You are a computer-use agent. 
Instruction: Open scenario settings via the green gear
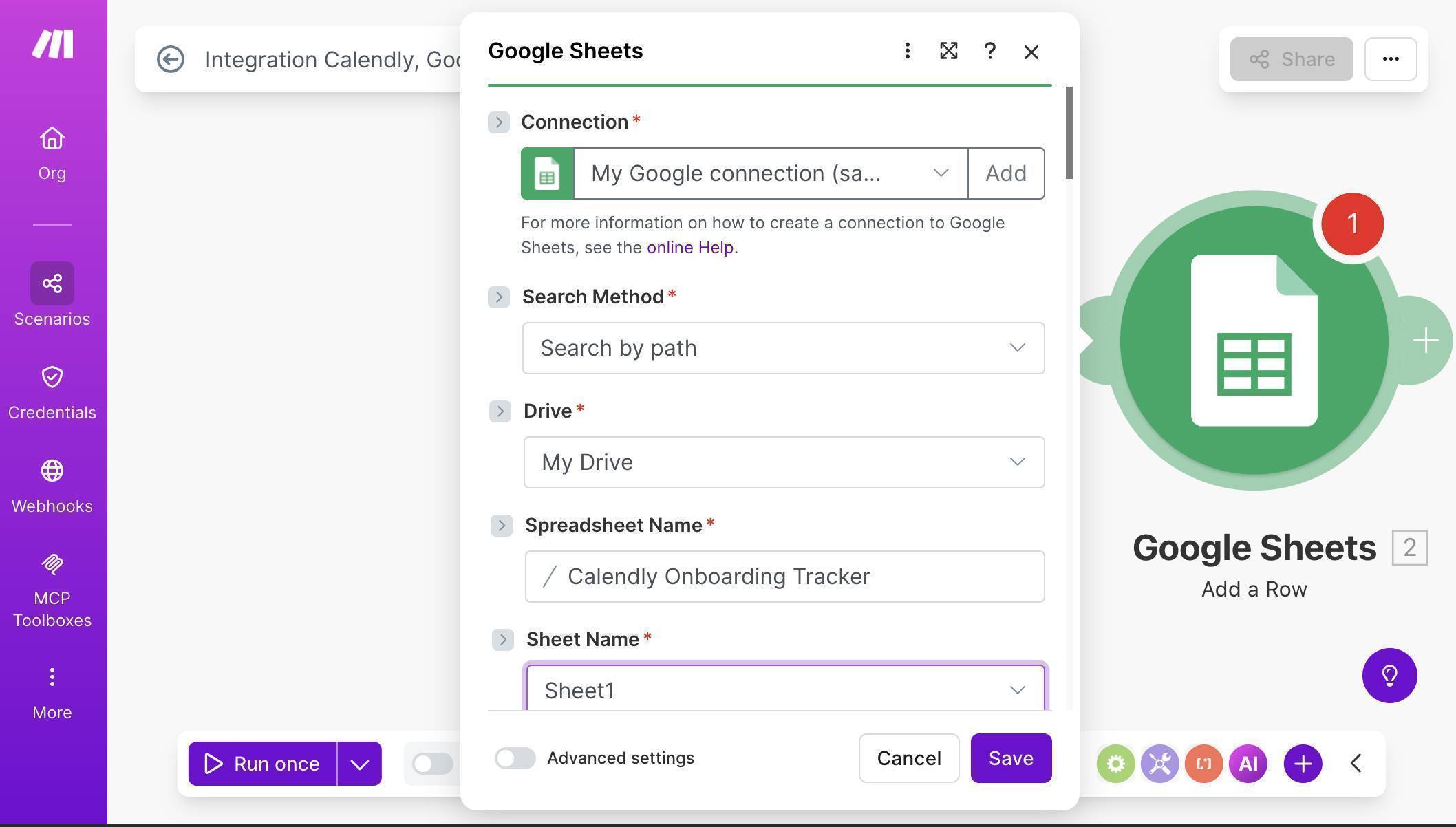(1115, 763)
